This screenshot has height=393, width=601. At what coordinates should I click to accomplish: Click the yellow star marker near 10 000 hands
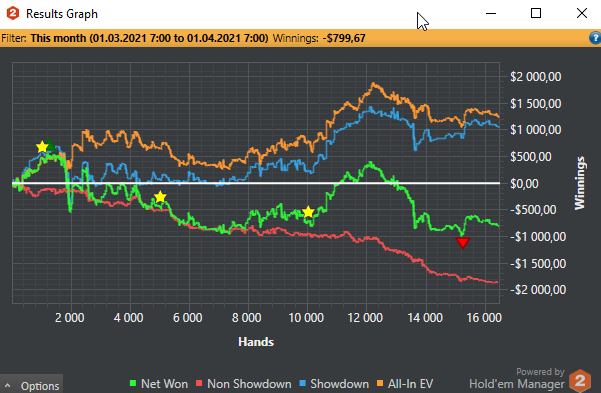[308, 212]
